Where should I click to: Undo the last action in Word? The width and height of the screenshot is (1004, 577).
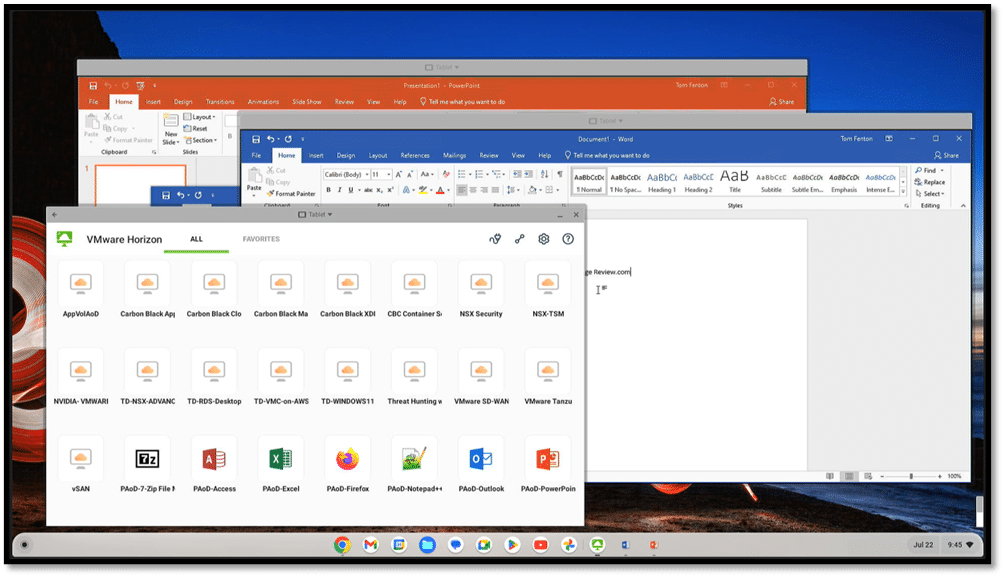pos(271,139)
